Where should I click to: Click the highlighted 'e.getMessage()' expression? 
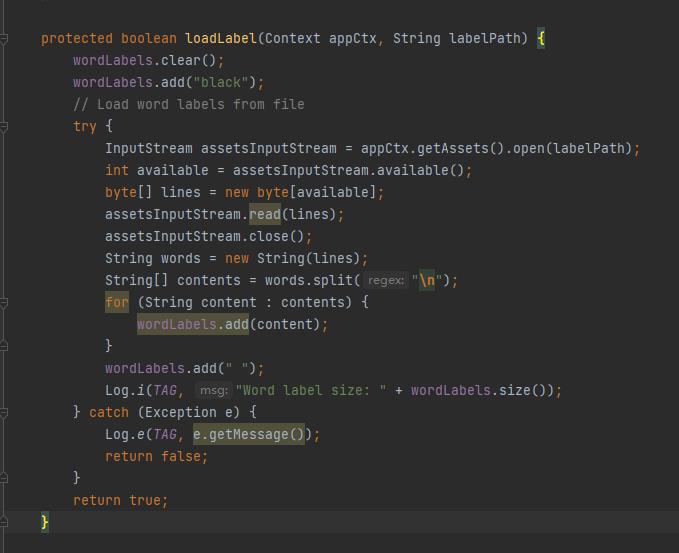(249, 434)
